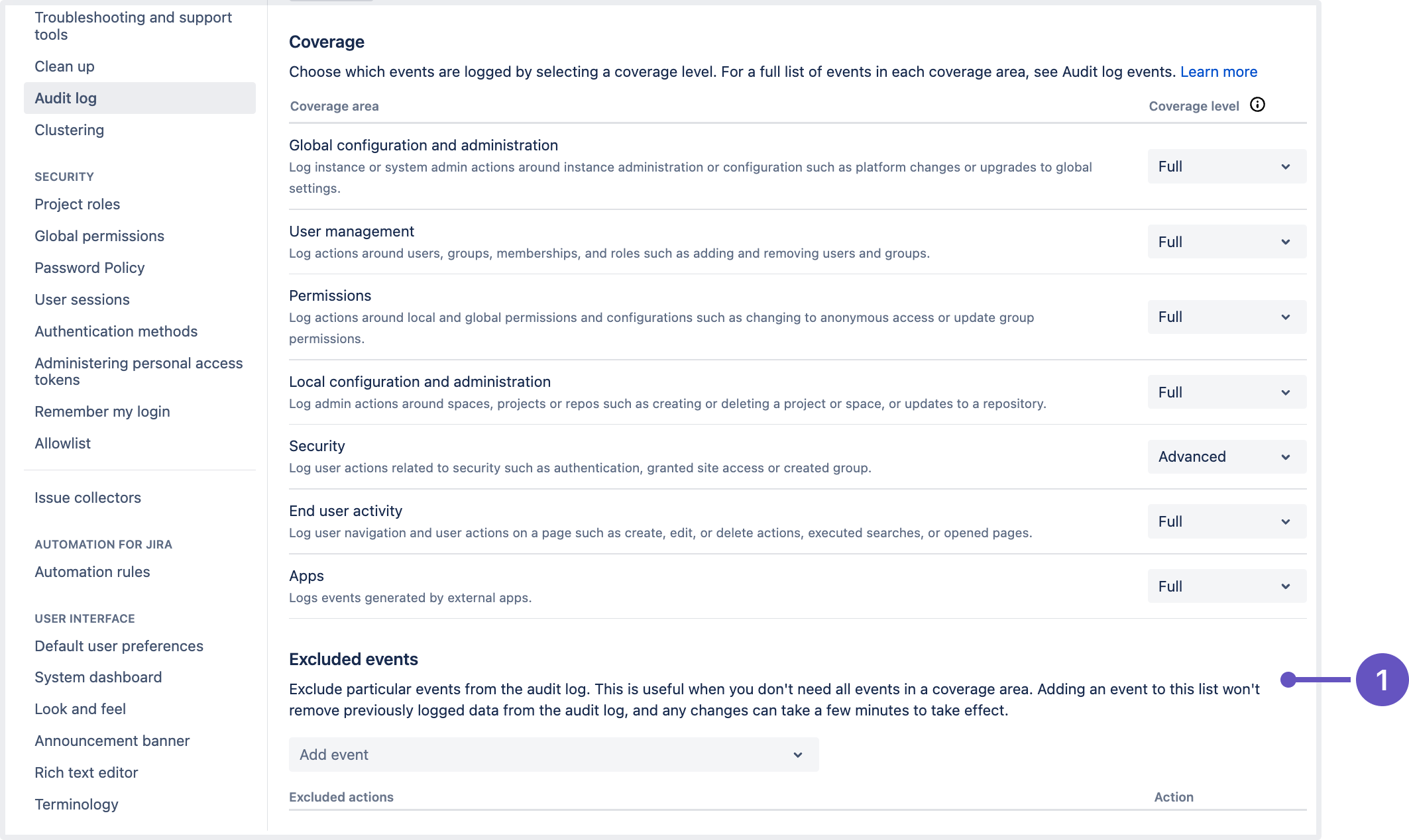The image size is (1409, 840).
Task: Expand the Add event dropdown
Action: tap(553, 755)
